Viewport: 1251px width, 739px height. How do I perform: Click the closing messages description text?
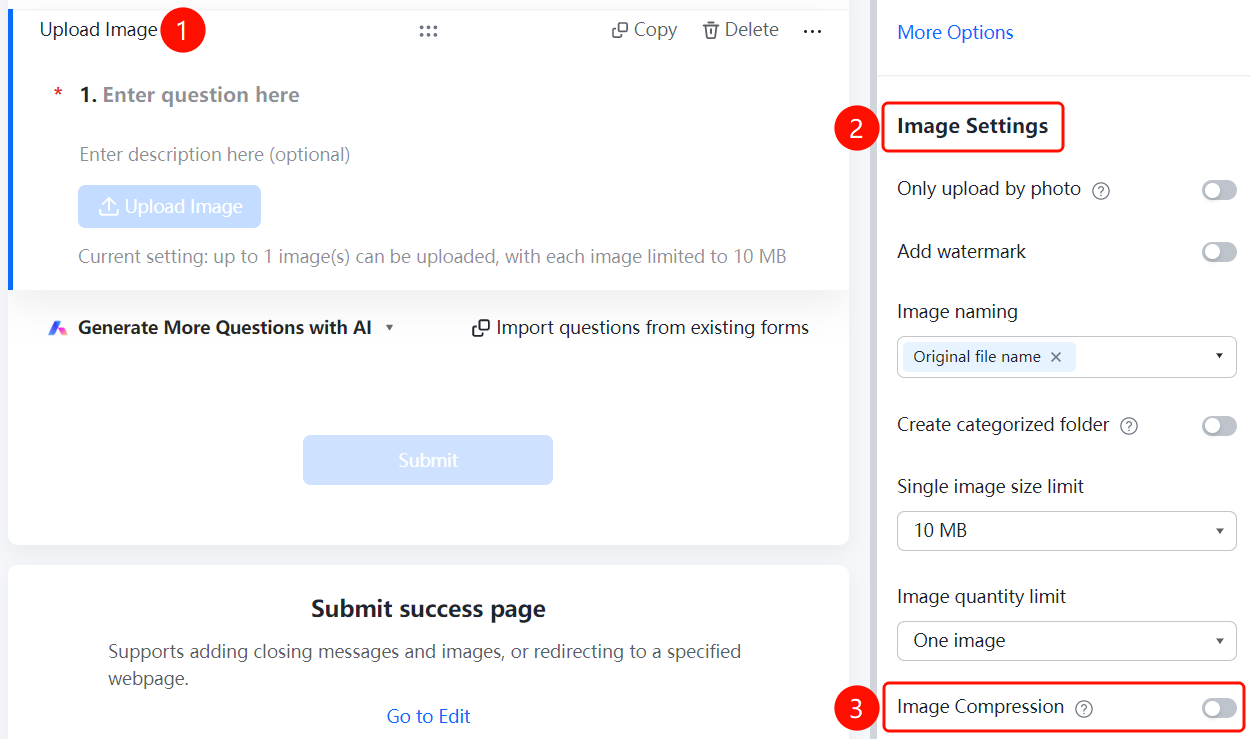coord(425,665)
